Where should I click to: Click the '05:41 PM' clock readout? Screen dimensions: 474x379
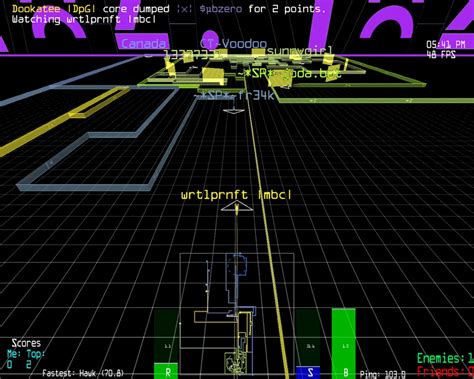click(446, 45)
